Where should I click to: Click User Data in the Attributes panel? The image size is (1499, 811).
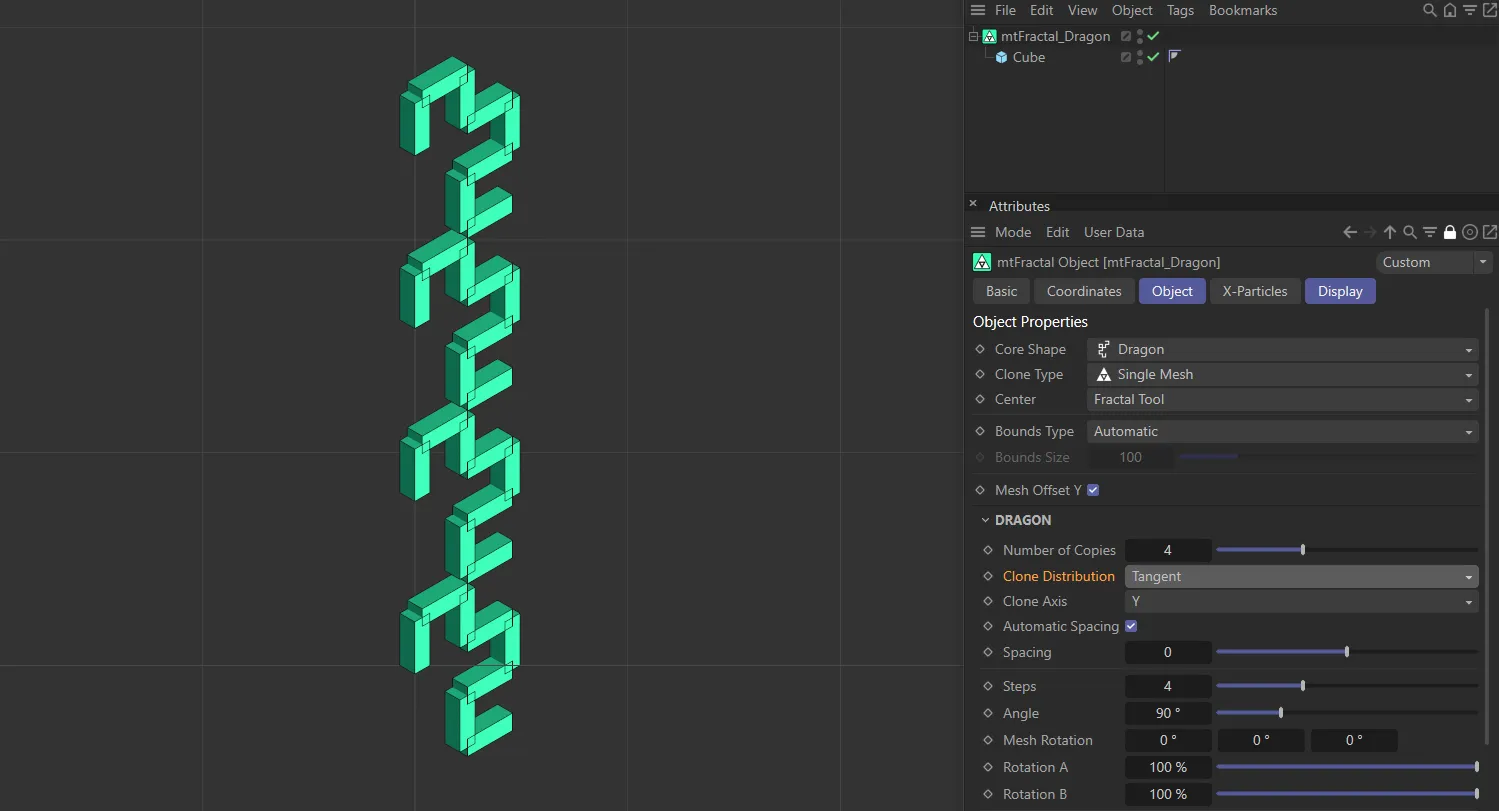tap(1114, 231)
